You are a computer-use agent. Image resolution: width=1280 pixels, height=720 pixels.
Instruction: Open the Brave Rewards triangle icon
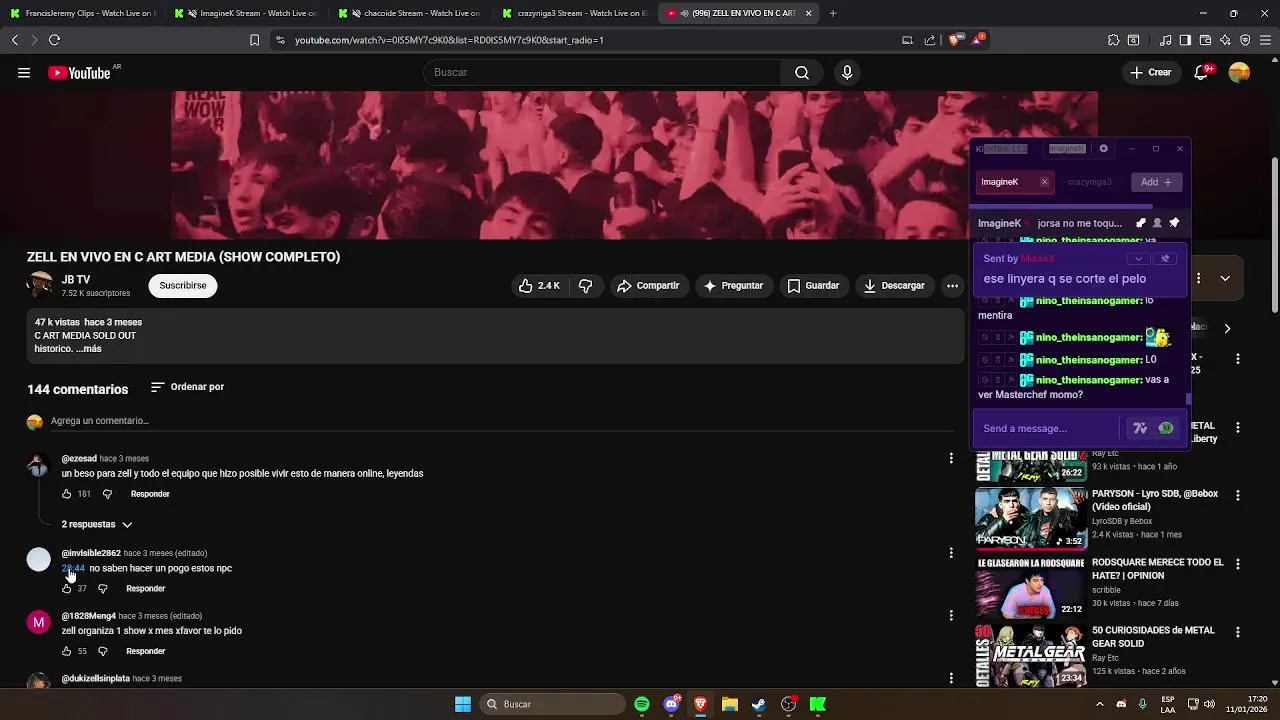coord(979,40)
